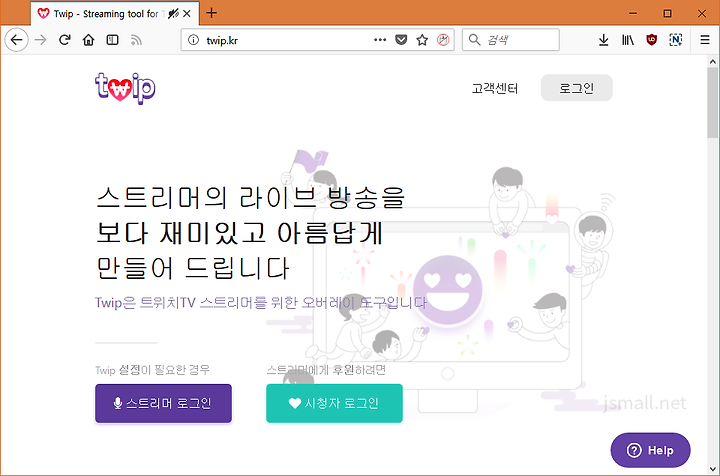720x476 pixels.
Task: Open the browser home page icon
Action: 89,40
